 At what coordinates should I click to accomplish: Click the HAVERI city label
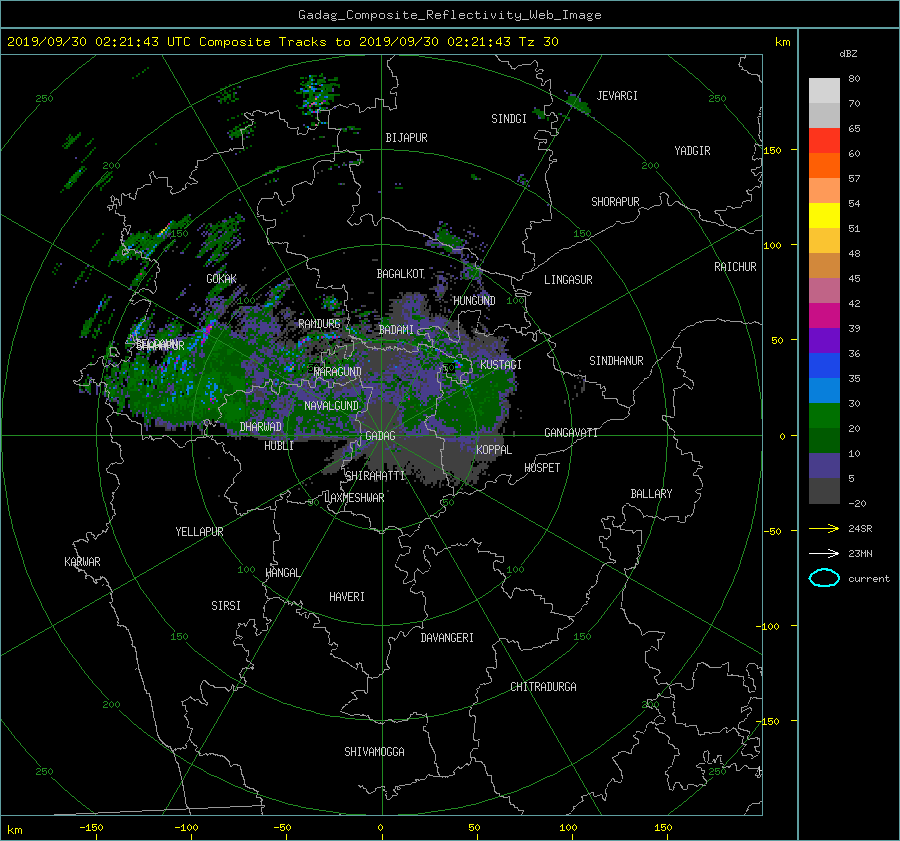click(347, 597)
